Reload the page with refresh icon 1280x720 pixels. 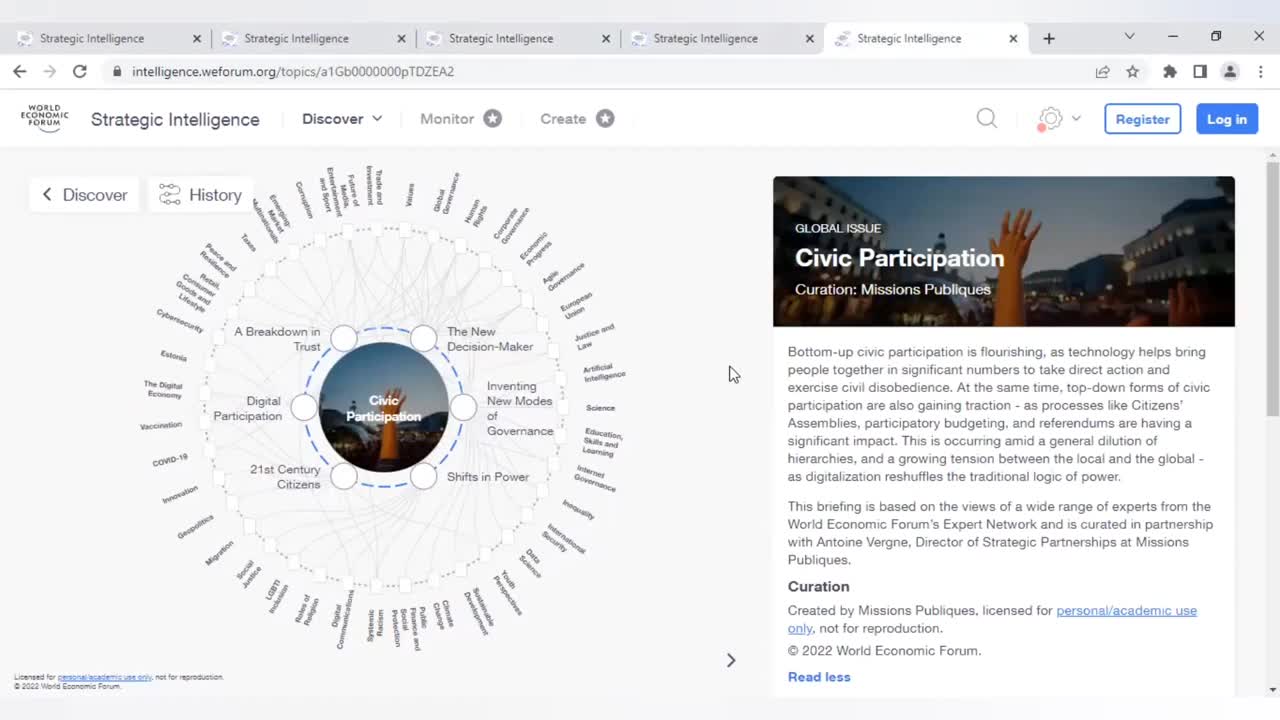[x=80, y=71]
